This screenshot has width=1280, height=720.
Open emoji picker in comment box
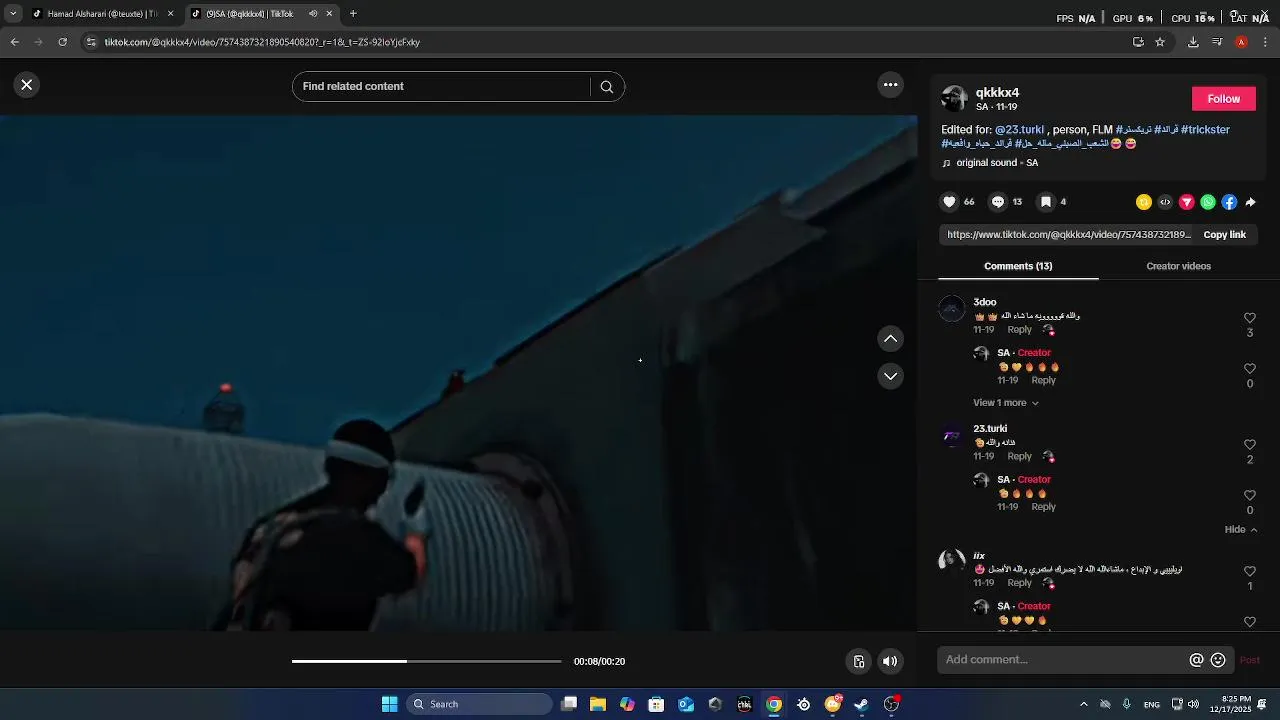[x=1218, y=660]
